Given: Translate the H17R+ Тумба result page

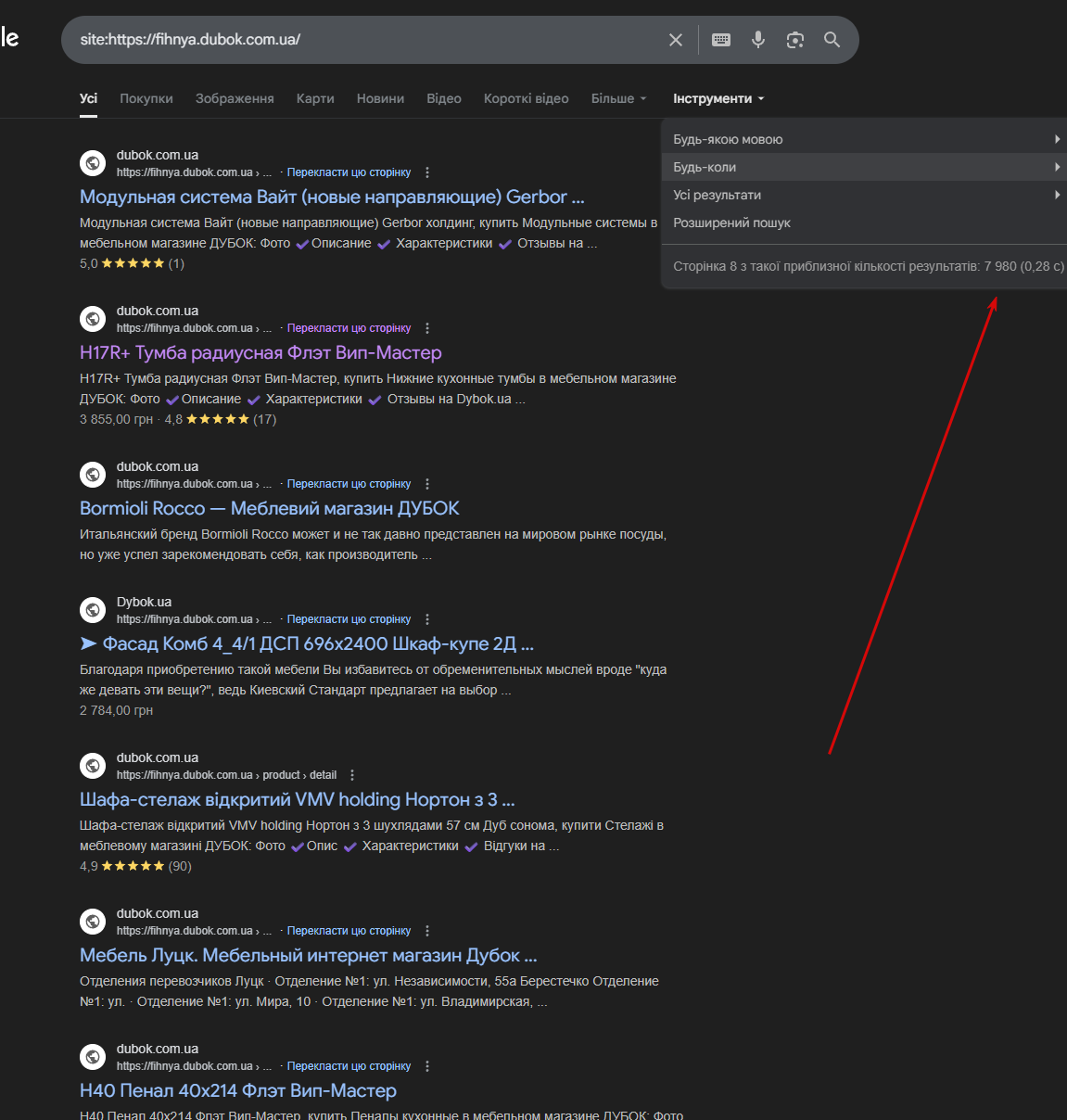Looking at the screenshot, I should [x=349, y=328].
